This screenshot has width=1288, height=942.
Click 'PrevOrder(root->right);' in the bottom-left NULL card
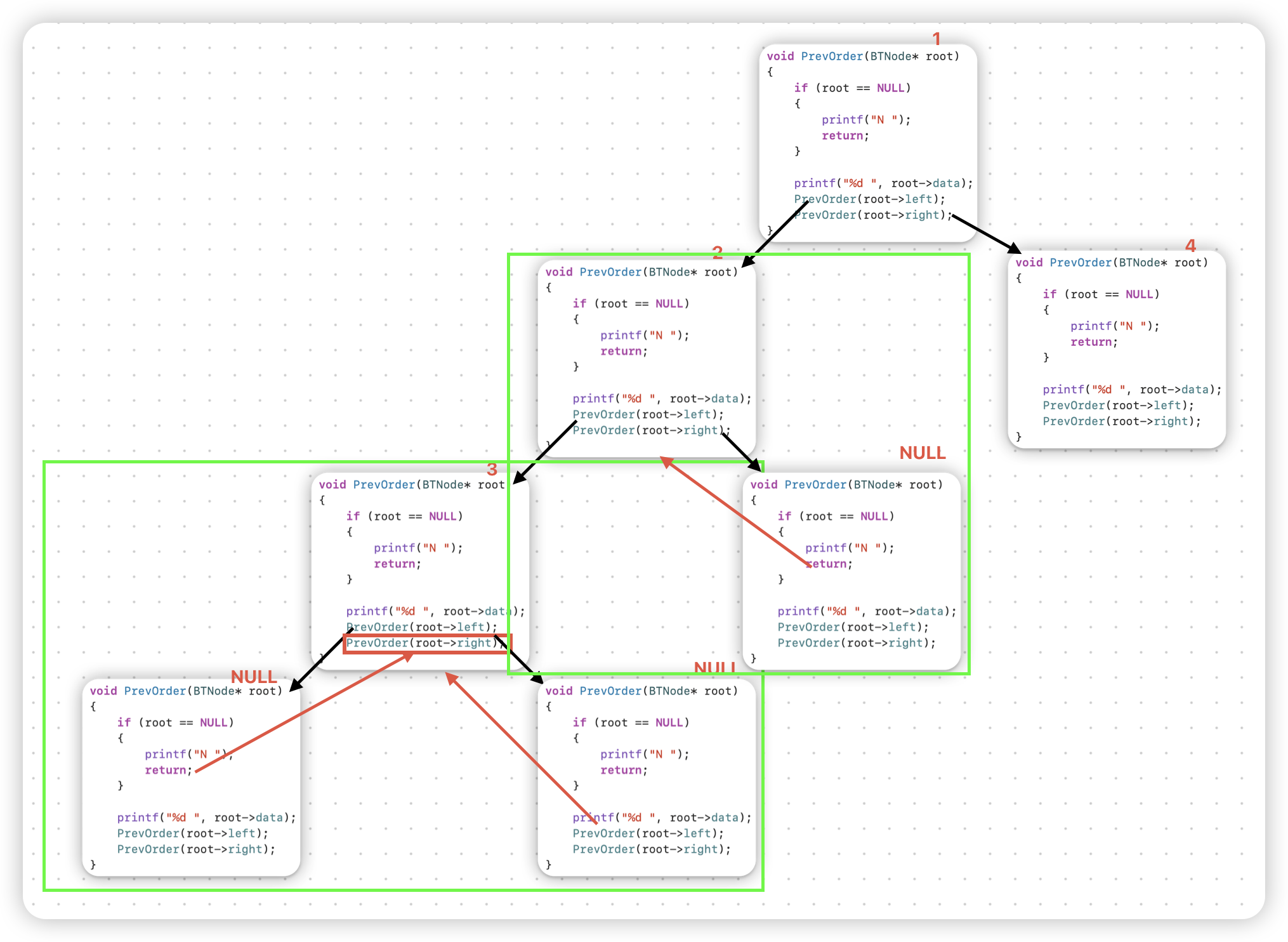pos(196,849)
